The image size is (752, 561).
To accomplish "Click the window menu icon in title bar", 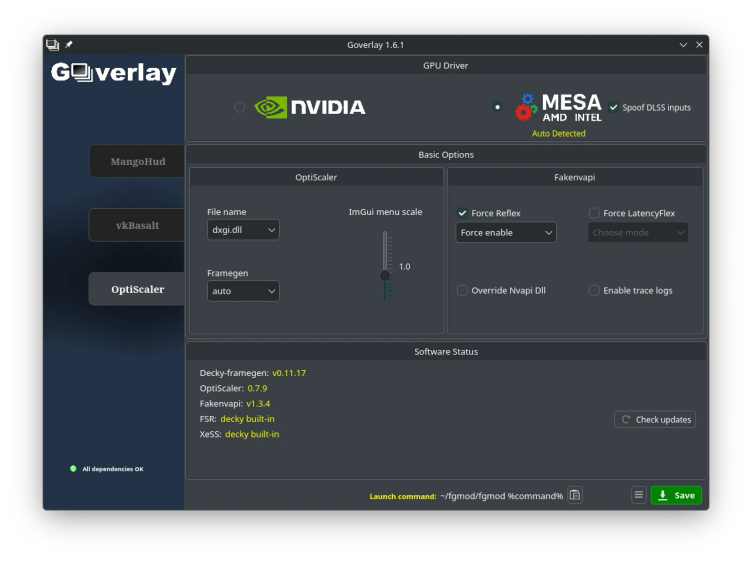I will pos(52,45).
